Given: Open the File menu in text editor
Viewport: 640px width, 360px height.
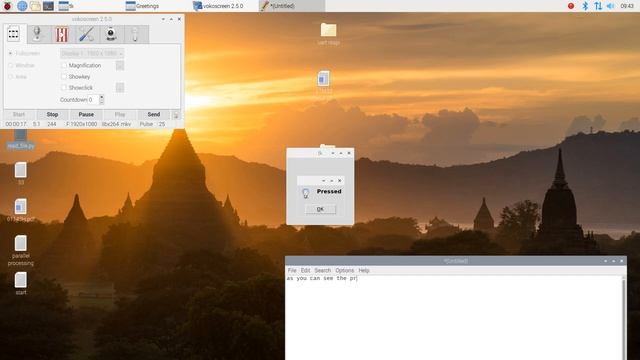Looking at the screenshot, I should [x=292, y=270].
